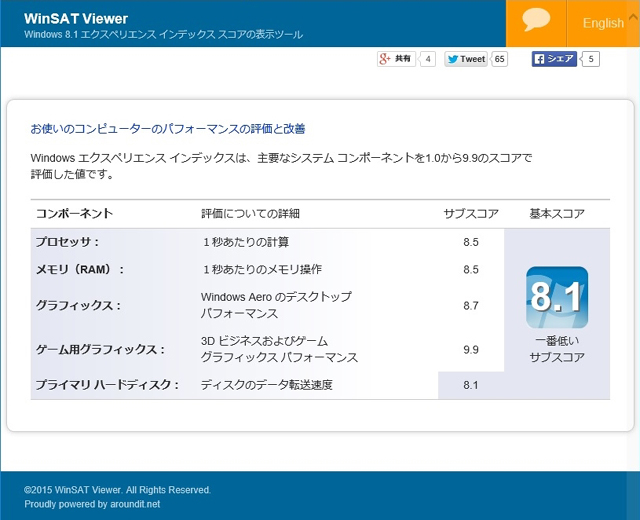Click the gaming graphics subscore 9.9
640x520 pixels.
(x=471, y=350)
